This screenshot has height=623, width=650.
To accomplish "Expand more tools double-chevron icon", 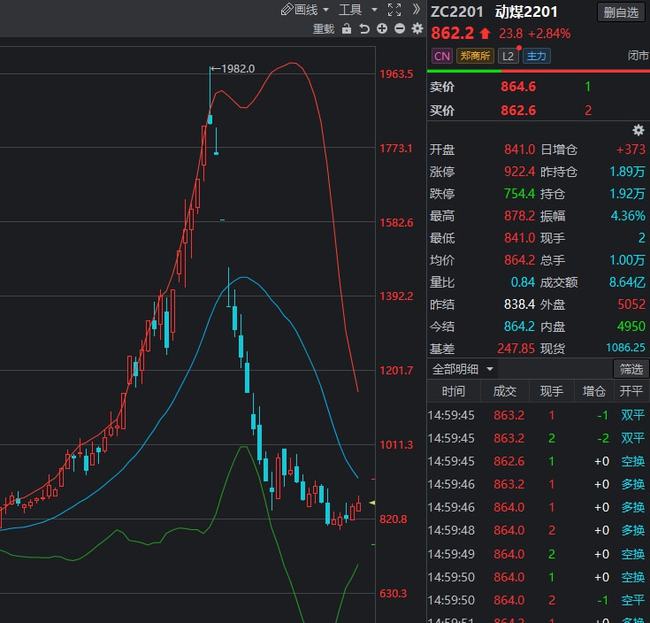I will pos(416,9).
